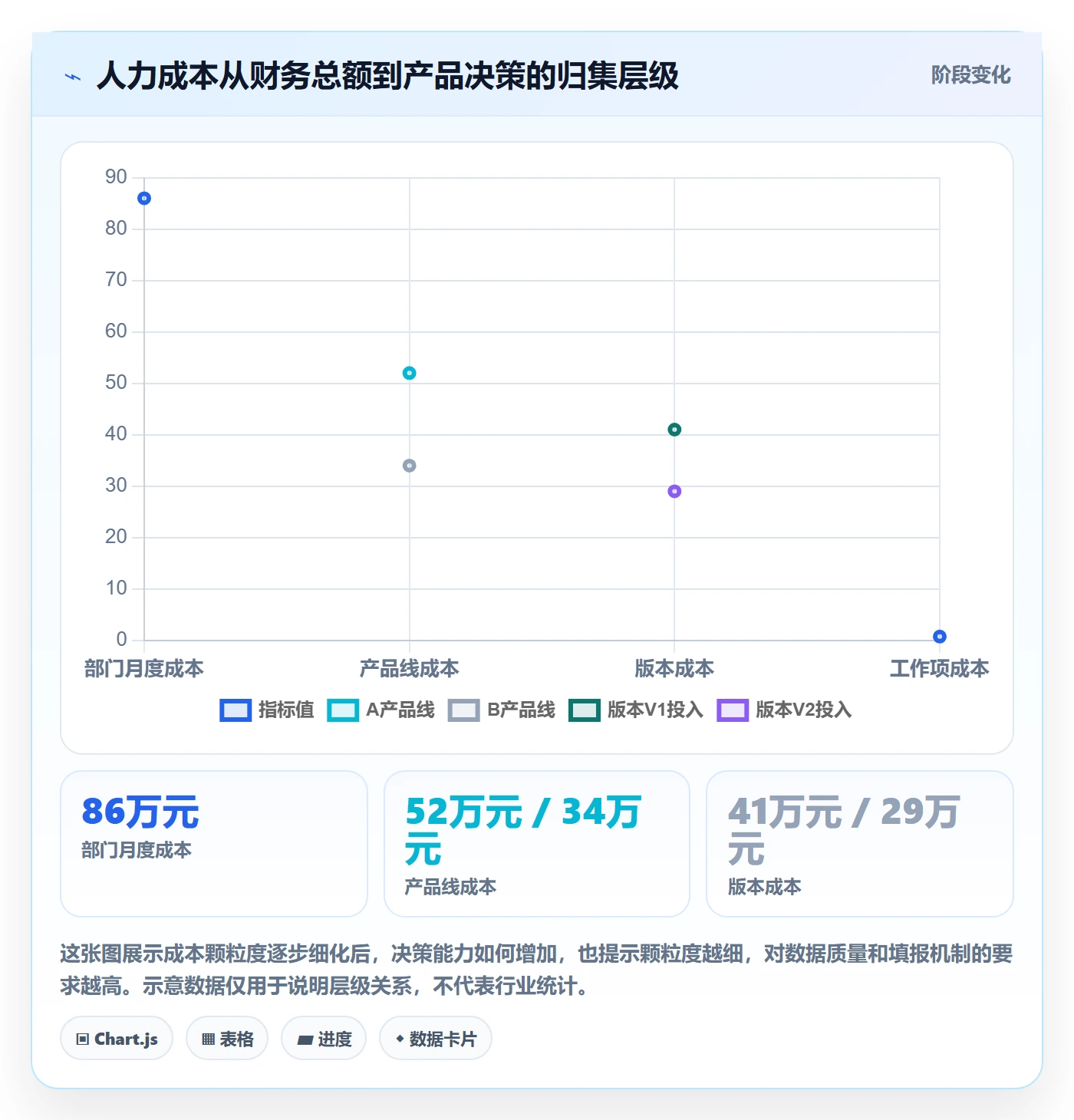Toggle the 指标值 legend item
Image resolution: width=1074 pixels, height=1120 pixels.
point(267,710)
